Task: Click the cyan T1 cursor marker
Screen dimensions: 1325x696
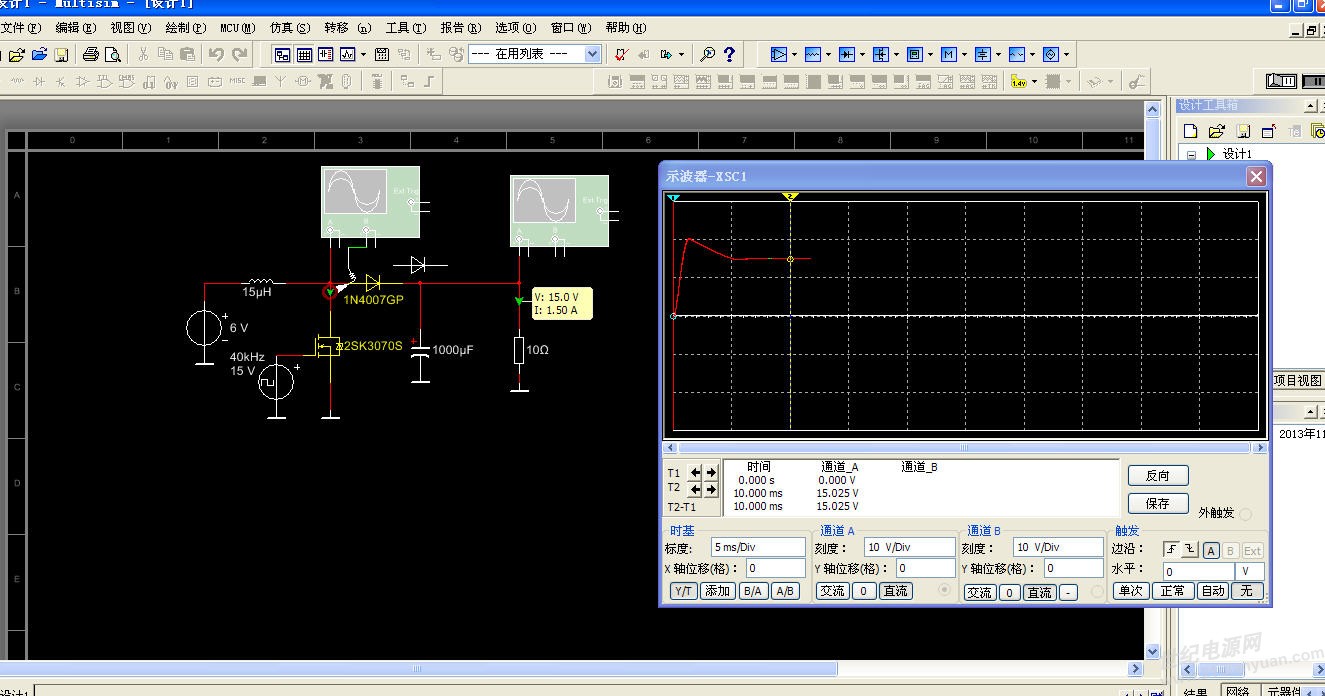Action: point(674,198)
